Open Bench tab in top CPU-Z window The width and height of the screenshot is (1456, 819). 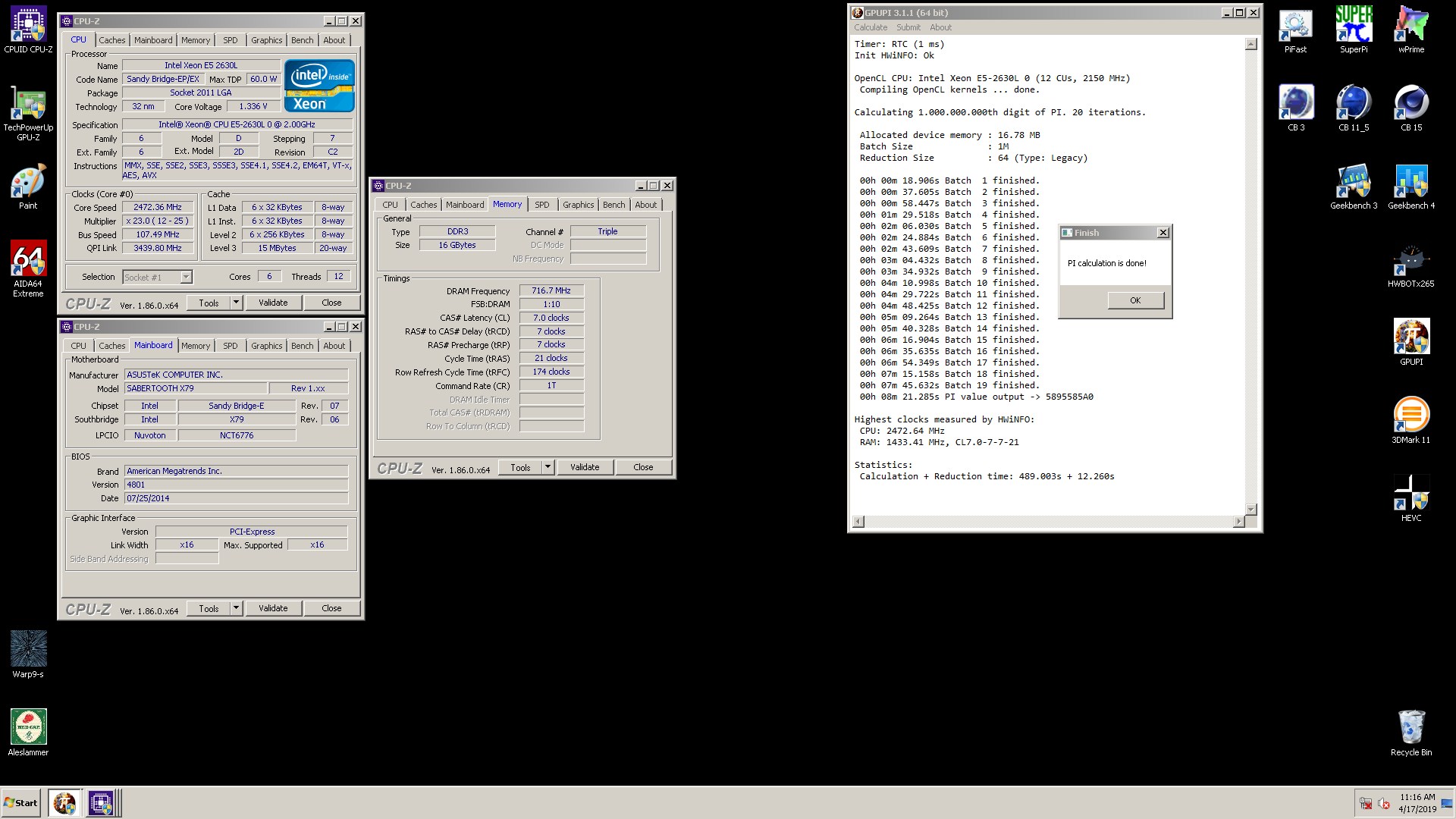point(302,40)
